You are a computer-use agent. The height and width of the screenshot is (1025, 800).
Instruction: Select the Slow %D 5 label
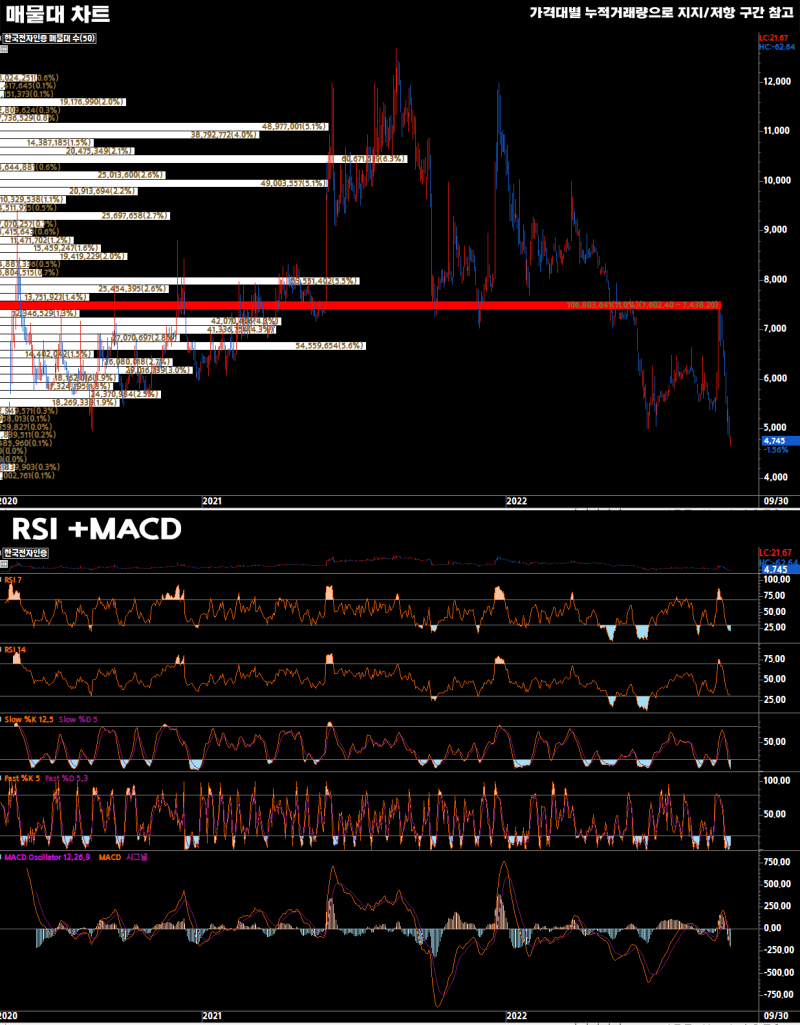(79, 719)
